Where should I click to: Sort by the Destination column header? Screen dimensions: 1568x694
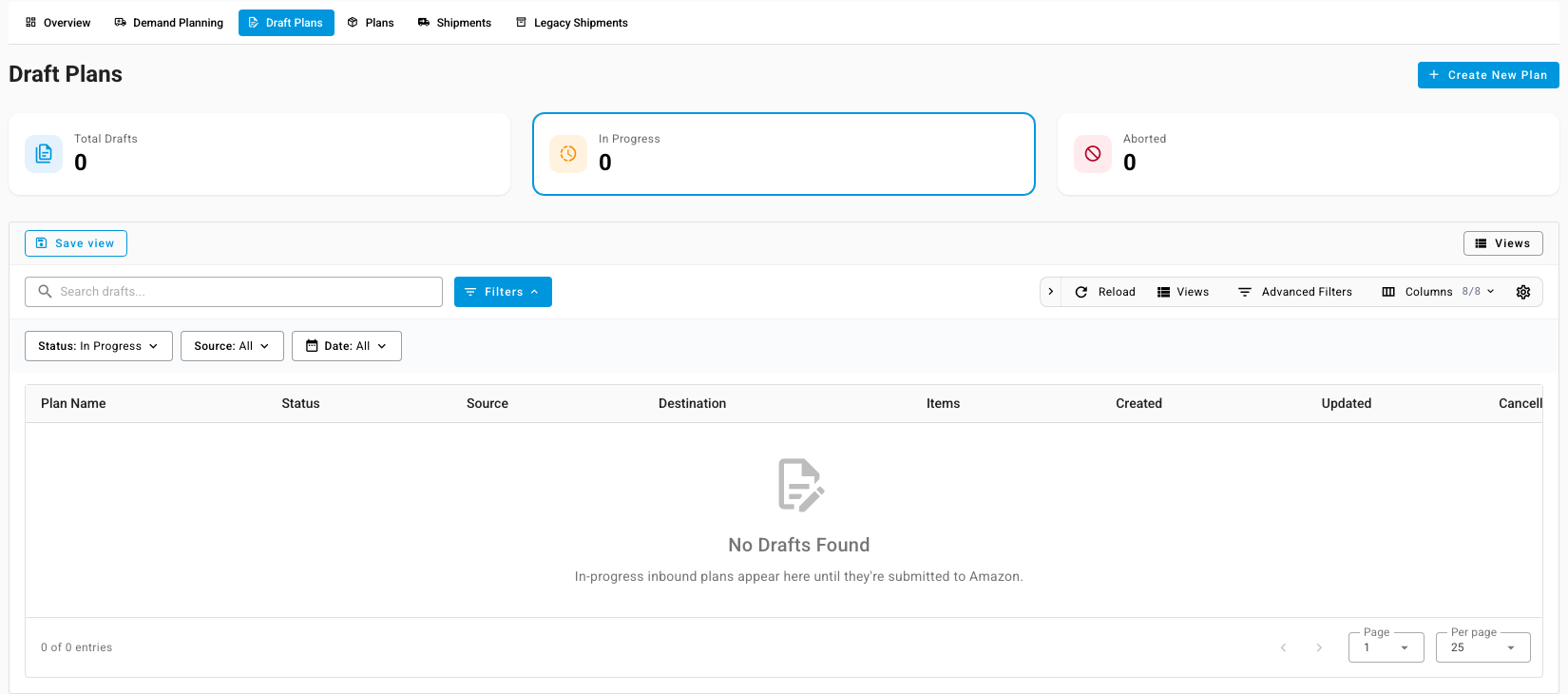(x=692, y=404)
